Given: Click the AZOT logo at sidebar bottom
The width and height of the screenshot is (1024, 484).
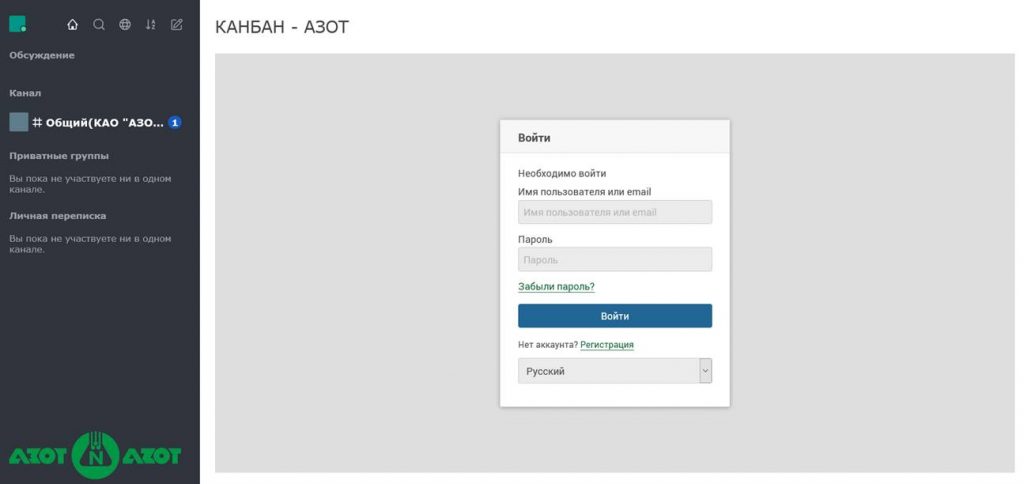Looking at the screenshot, I should point(95,455).
